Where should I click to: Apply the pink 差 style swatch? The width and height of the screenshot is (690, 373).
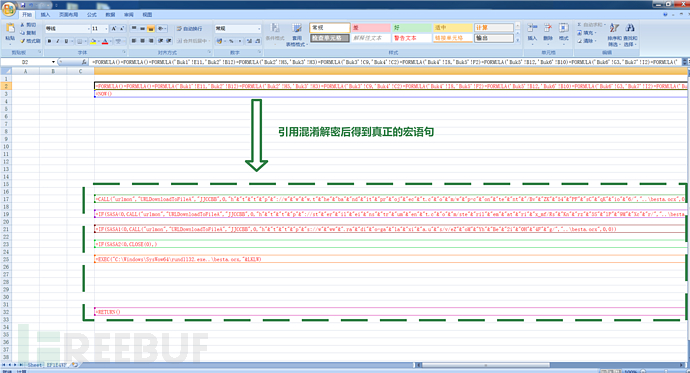371,28
